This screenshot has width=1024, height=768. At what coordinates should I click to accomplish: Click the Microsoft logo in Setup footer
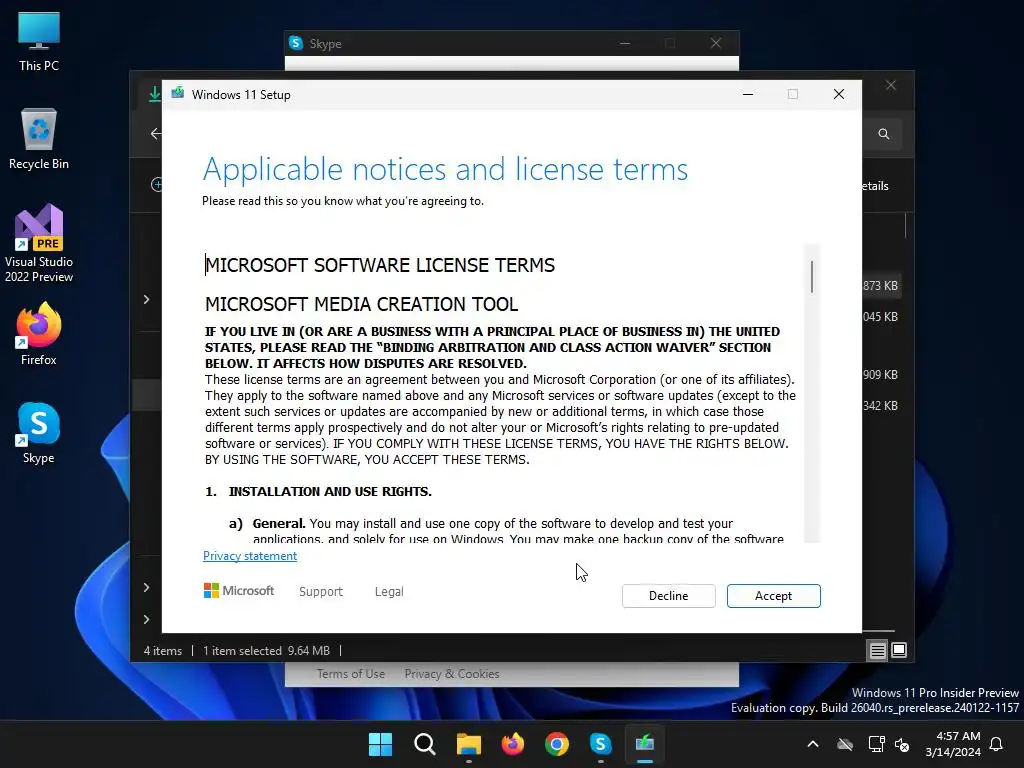coord(239,590)
